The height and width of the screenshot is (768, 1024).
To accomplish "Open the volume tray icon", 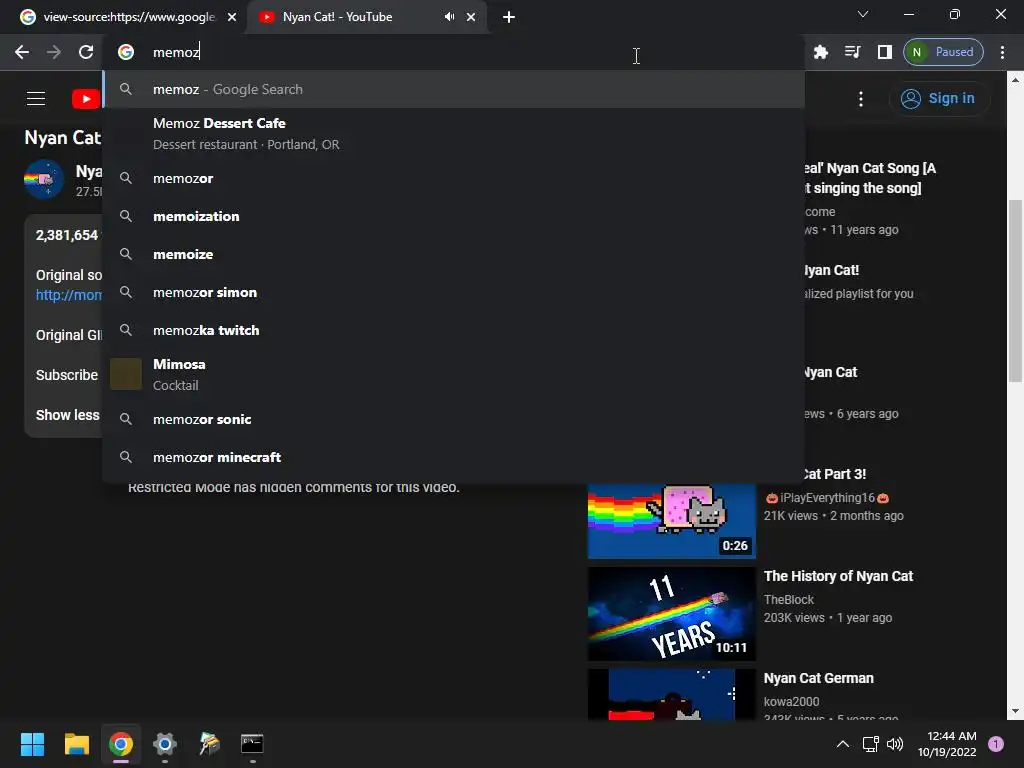I will coord(895,744).
